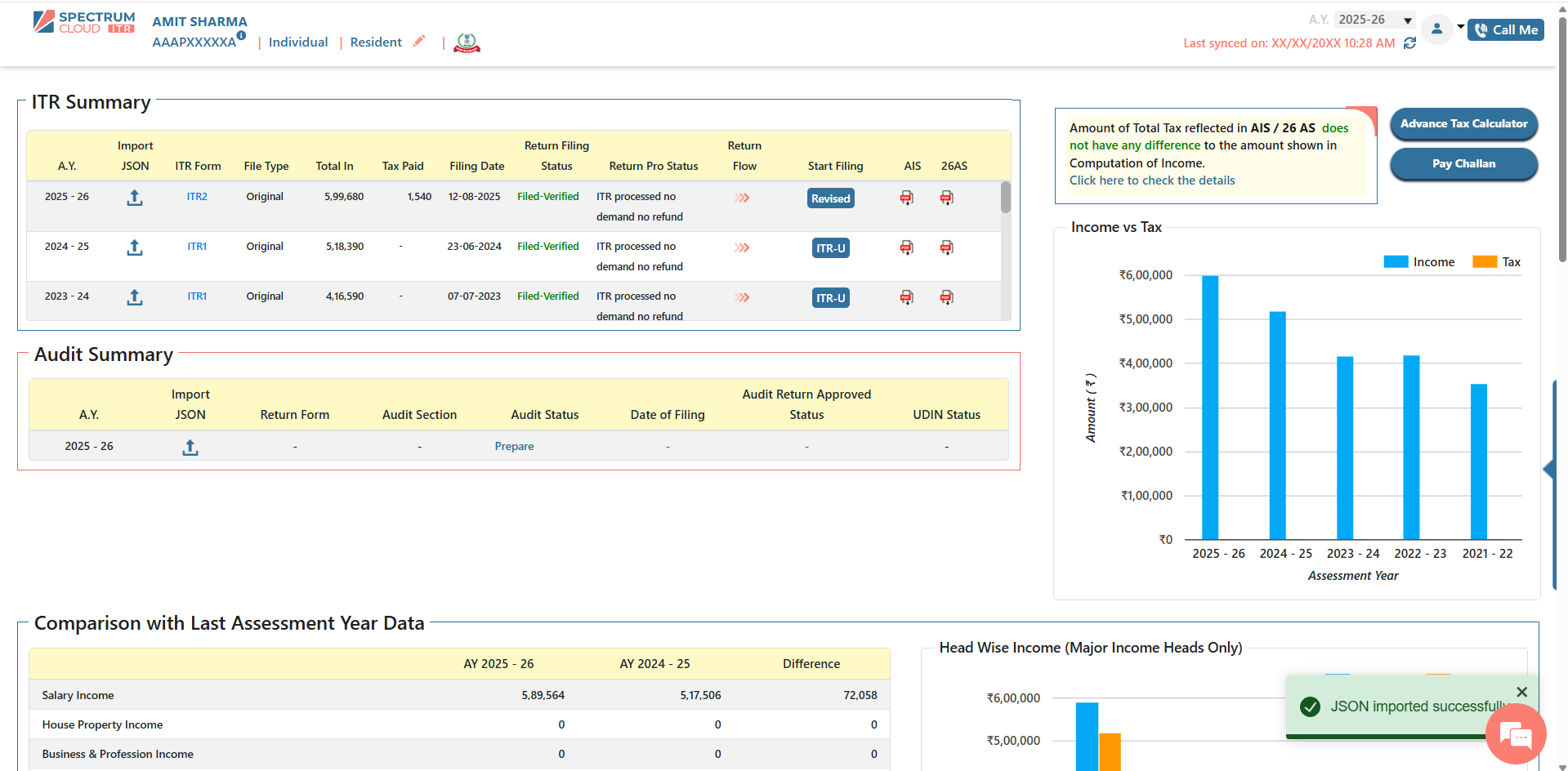Open 26AS PDF icon for 2025-26 row
The width and height of the screenshot is (1568, 771).
[x=946, y=198]
